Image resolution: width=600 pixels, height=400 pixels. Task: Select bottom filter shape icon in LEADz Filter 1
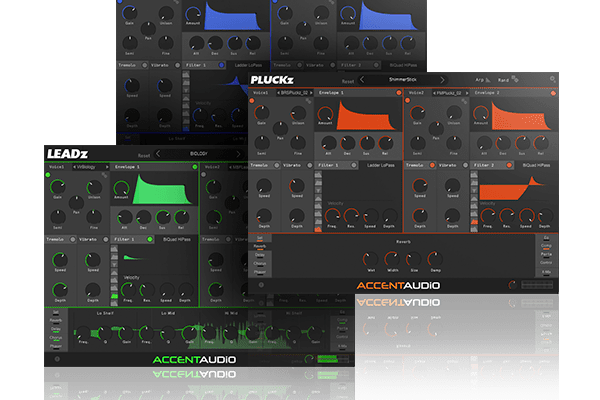pyautogui.click(x=114, y=304)
